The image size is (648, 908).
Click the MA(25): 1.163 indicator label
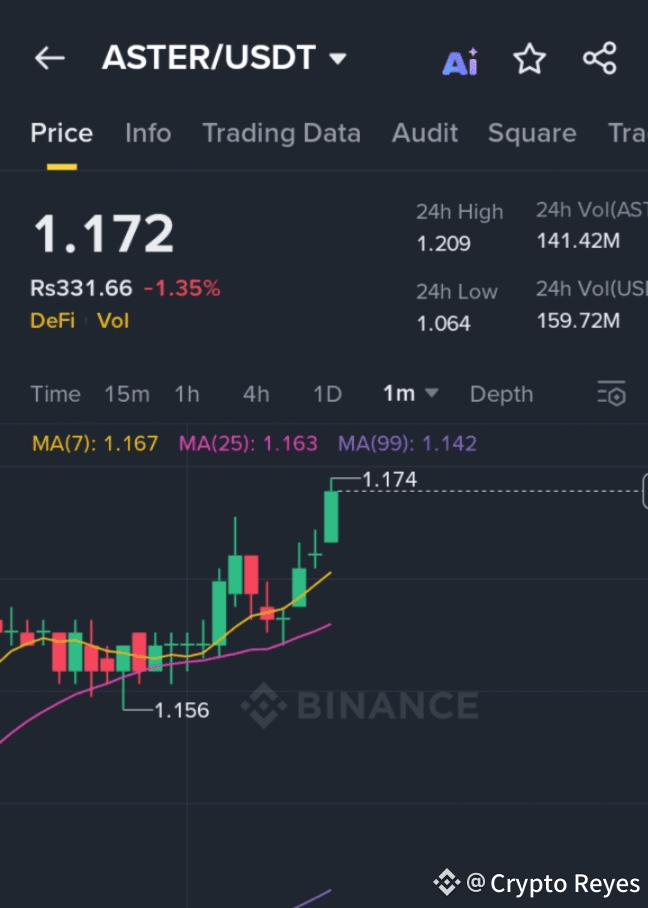[248, 444]
